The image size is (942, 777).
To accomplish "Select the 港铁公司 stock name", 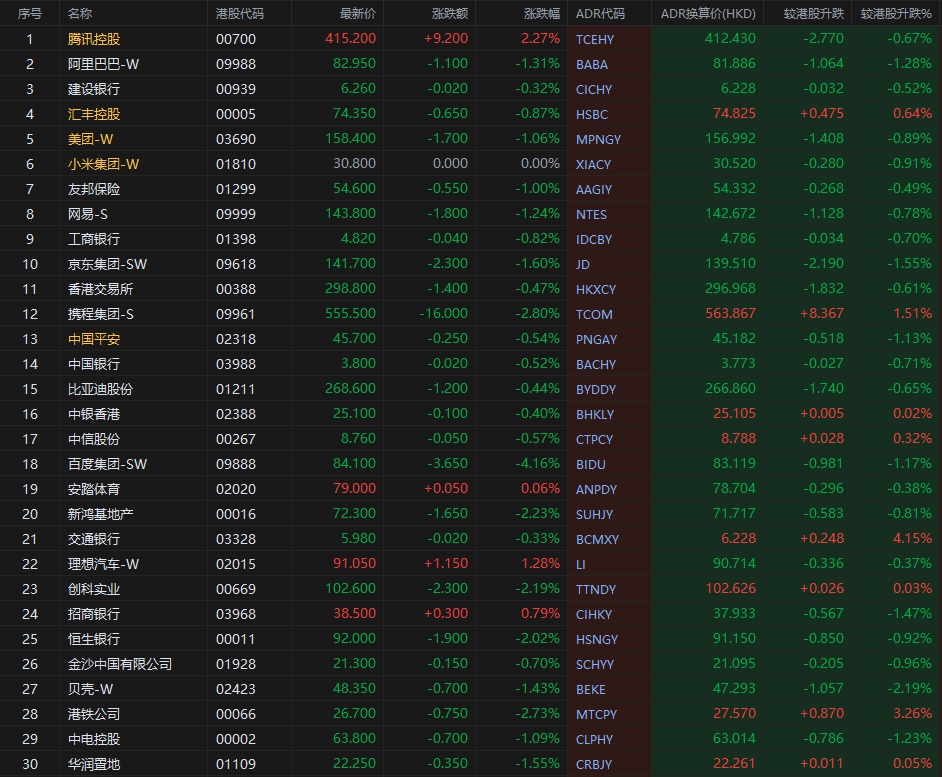I will tap(94, 715).
